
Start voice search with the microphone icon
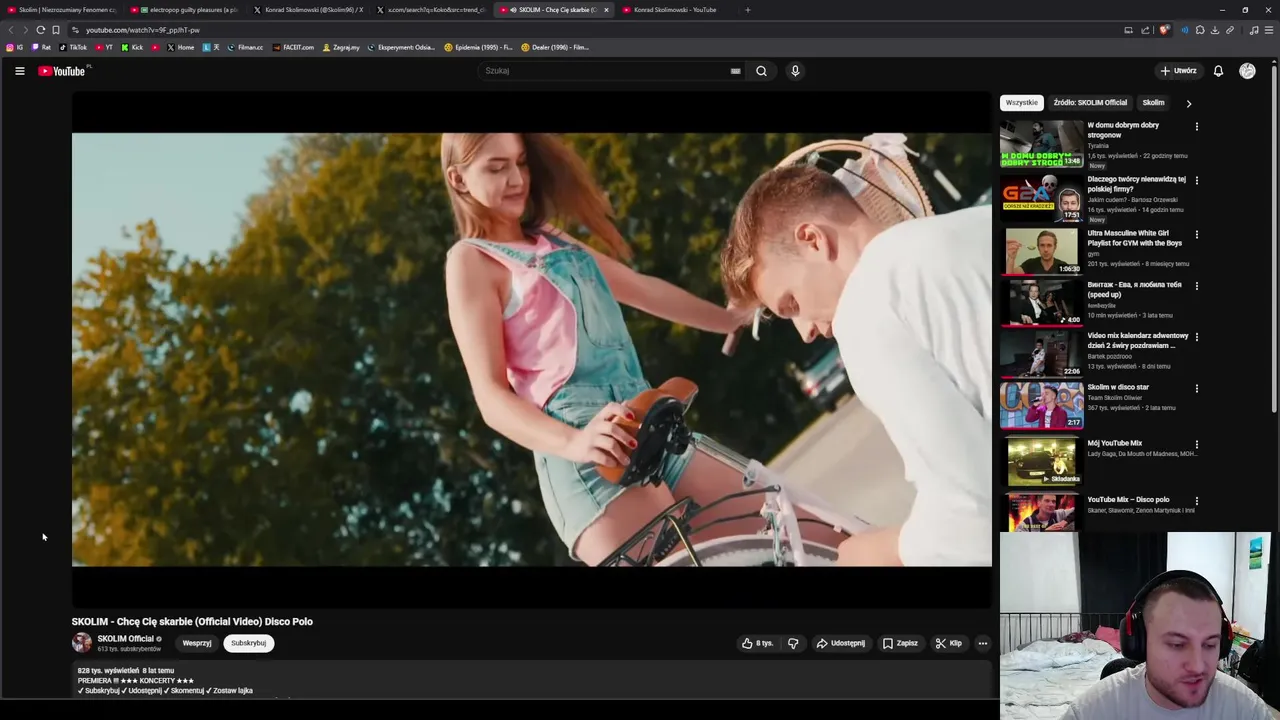point(795,71)
